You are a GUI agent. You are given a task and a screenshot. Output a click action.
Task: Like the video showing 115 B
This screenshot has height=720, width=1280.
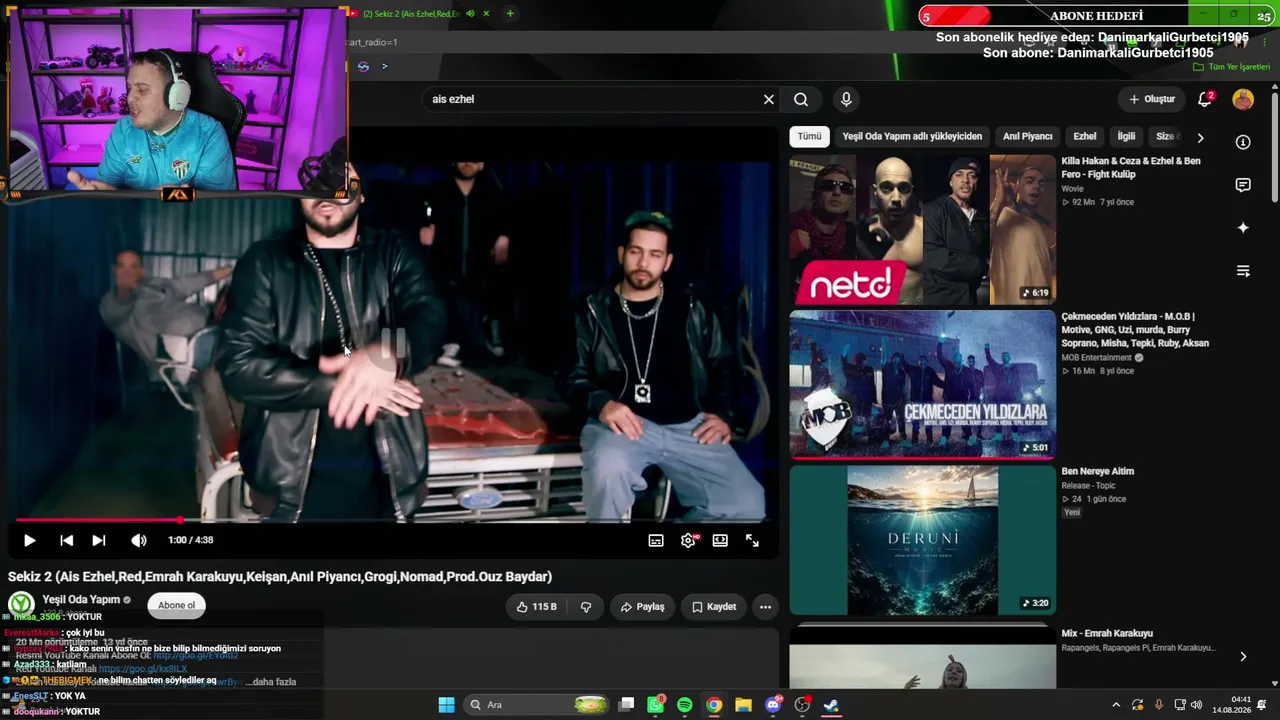tap(537, 607)
